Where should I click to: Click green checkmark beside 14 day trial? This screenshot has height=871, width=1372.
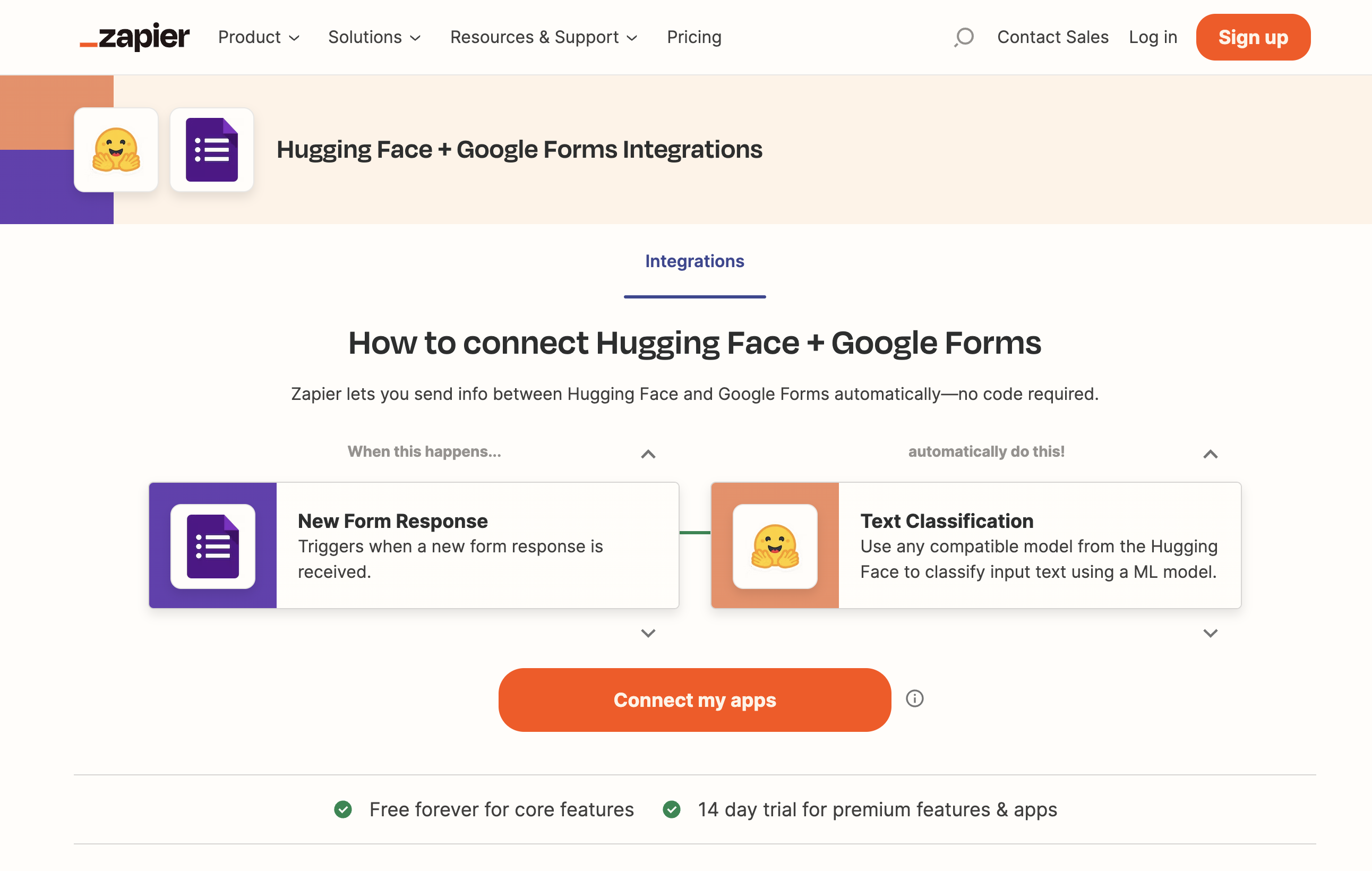(x=672, y=809)
